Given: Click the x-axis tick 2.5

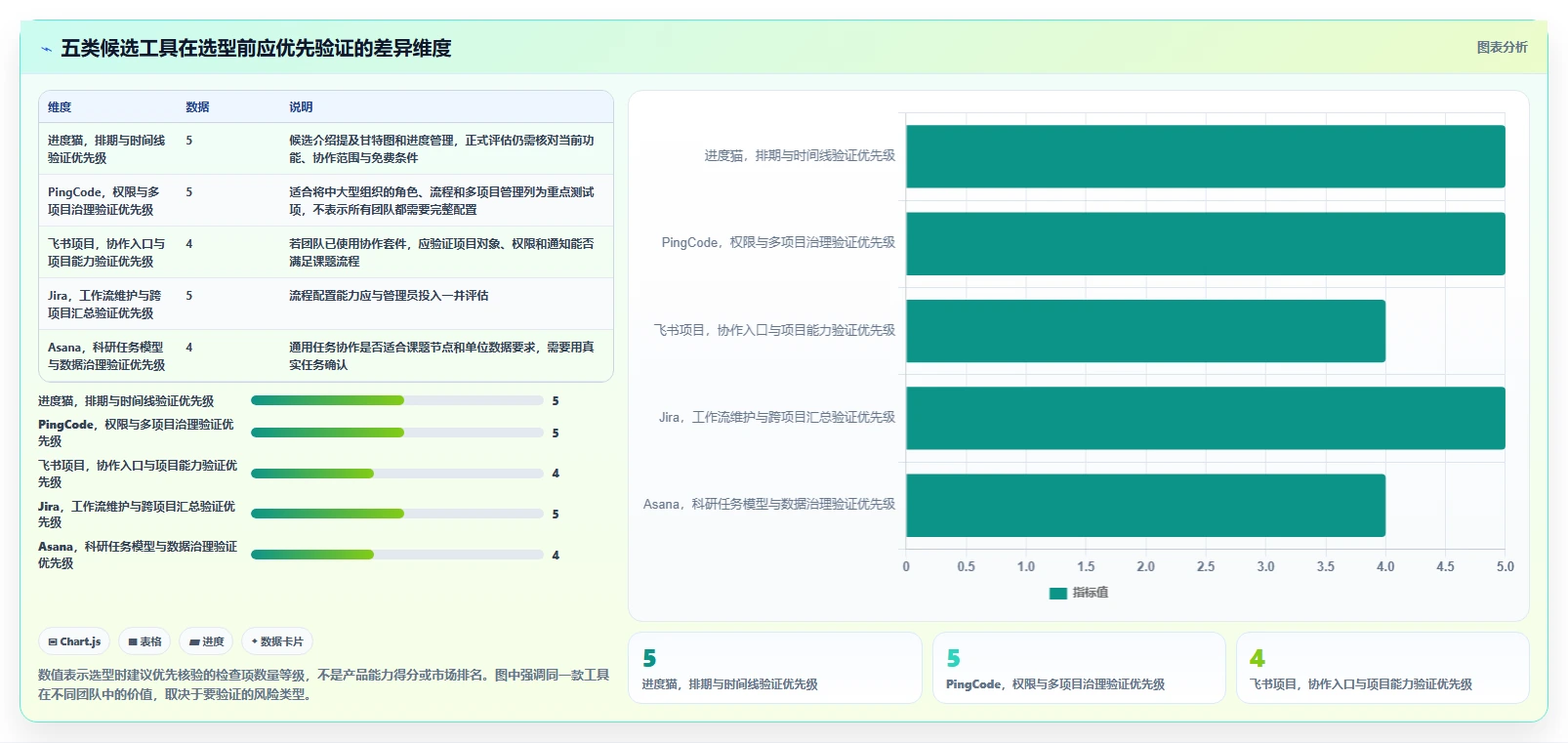Looking at the screenshot, I should [1206, 566].
